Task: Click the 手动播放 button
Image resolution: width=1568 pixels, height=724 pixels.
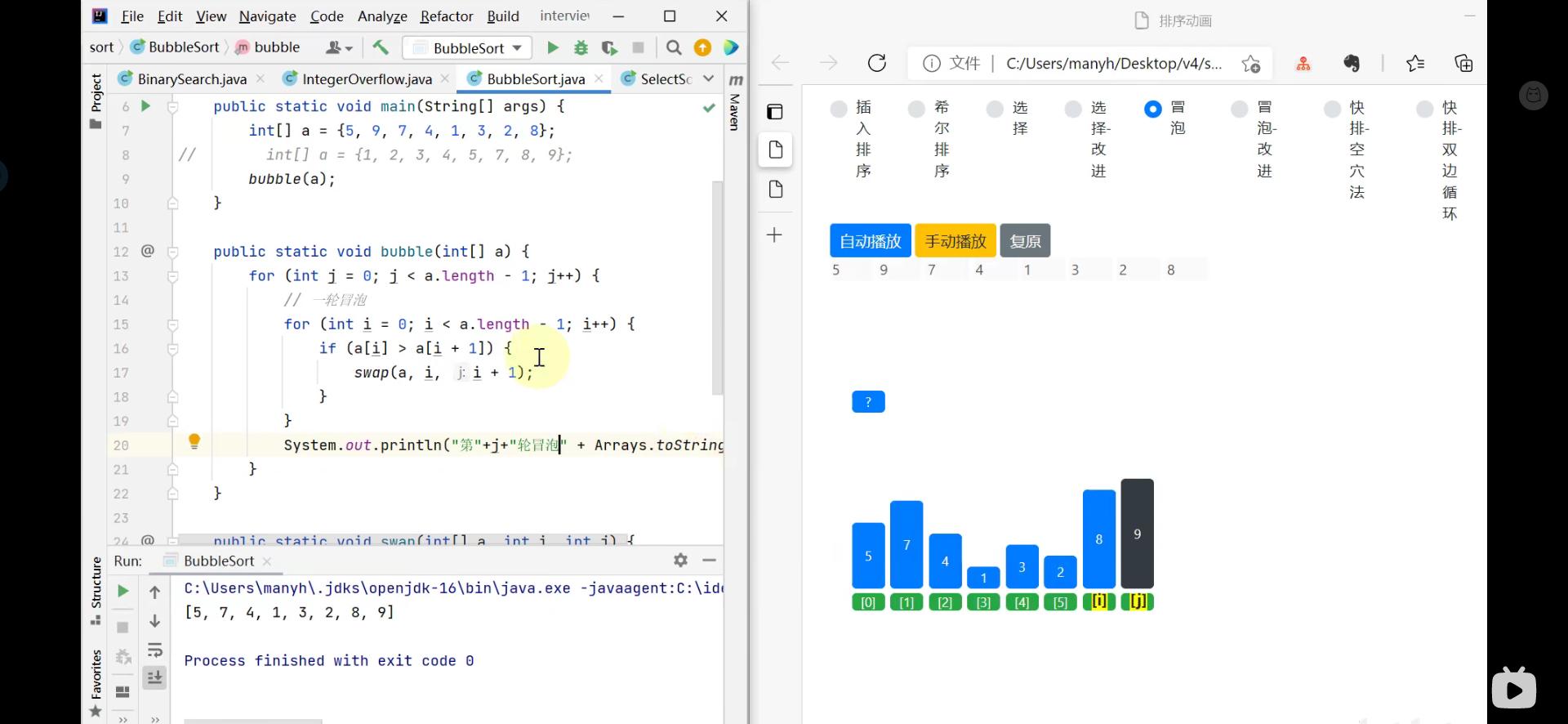Action: tap(955, 241)
